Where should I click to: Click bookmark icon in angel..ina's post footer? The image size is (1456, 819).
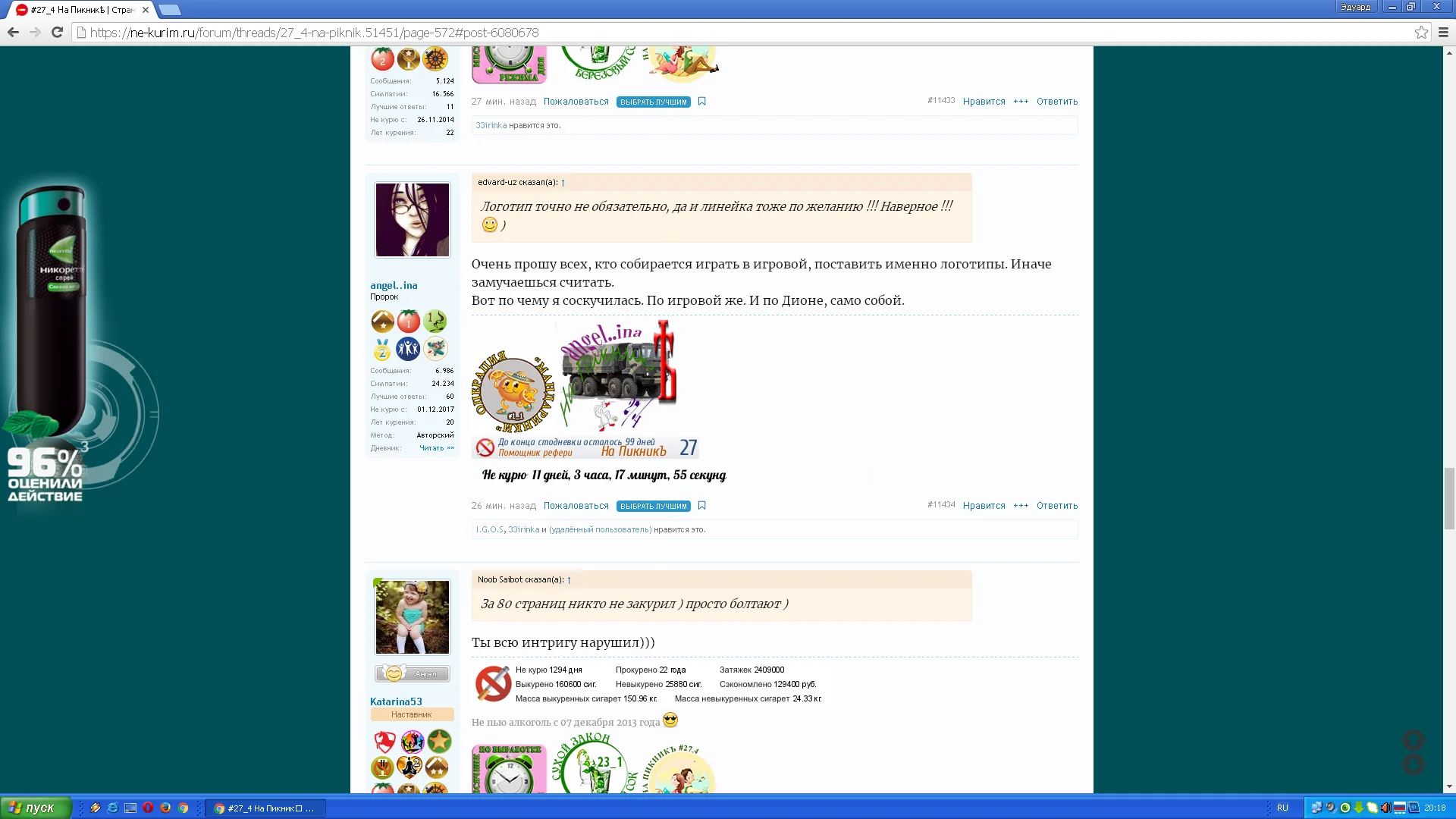click(x=701, y=506)
